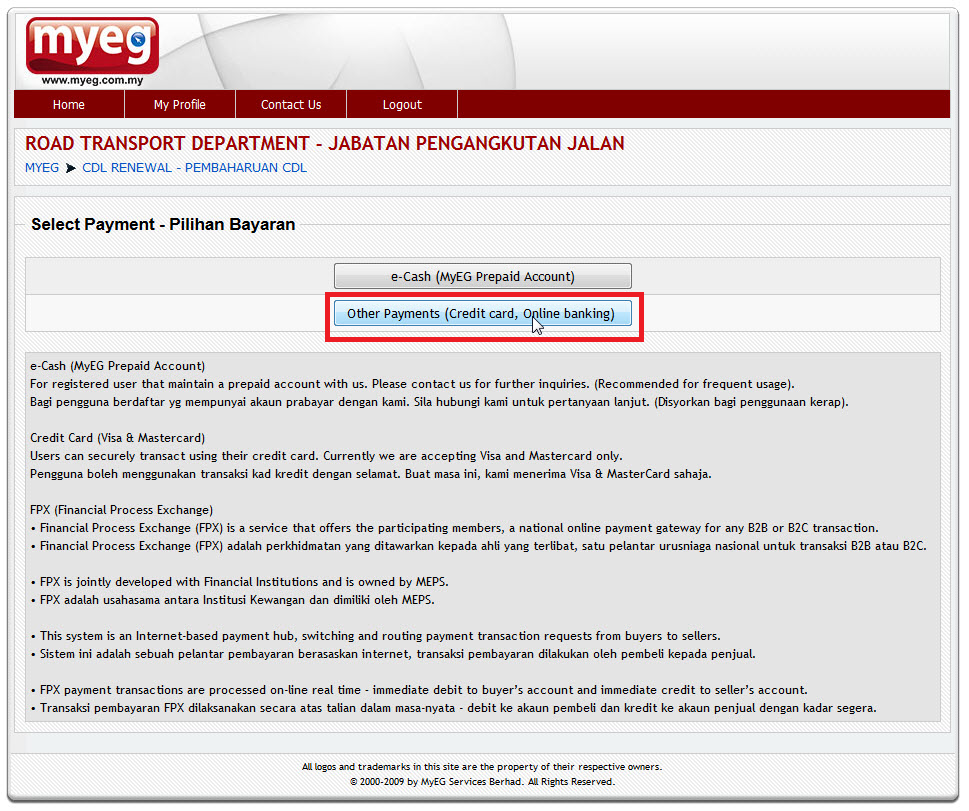
Task: Click the logos and trademarks footer notice
Action: point(482,767)
